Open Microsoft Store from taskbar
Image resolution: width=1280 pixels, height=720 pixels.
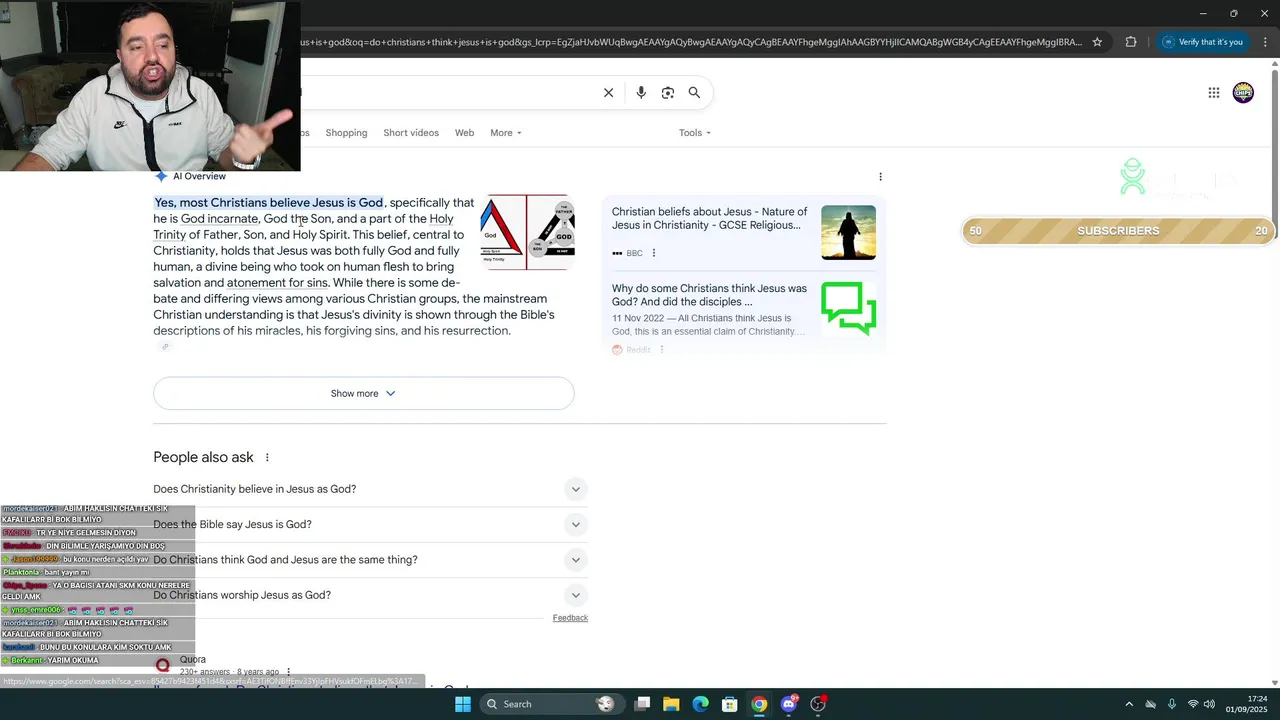730,704
